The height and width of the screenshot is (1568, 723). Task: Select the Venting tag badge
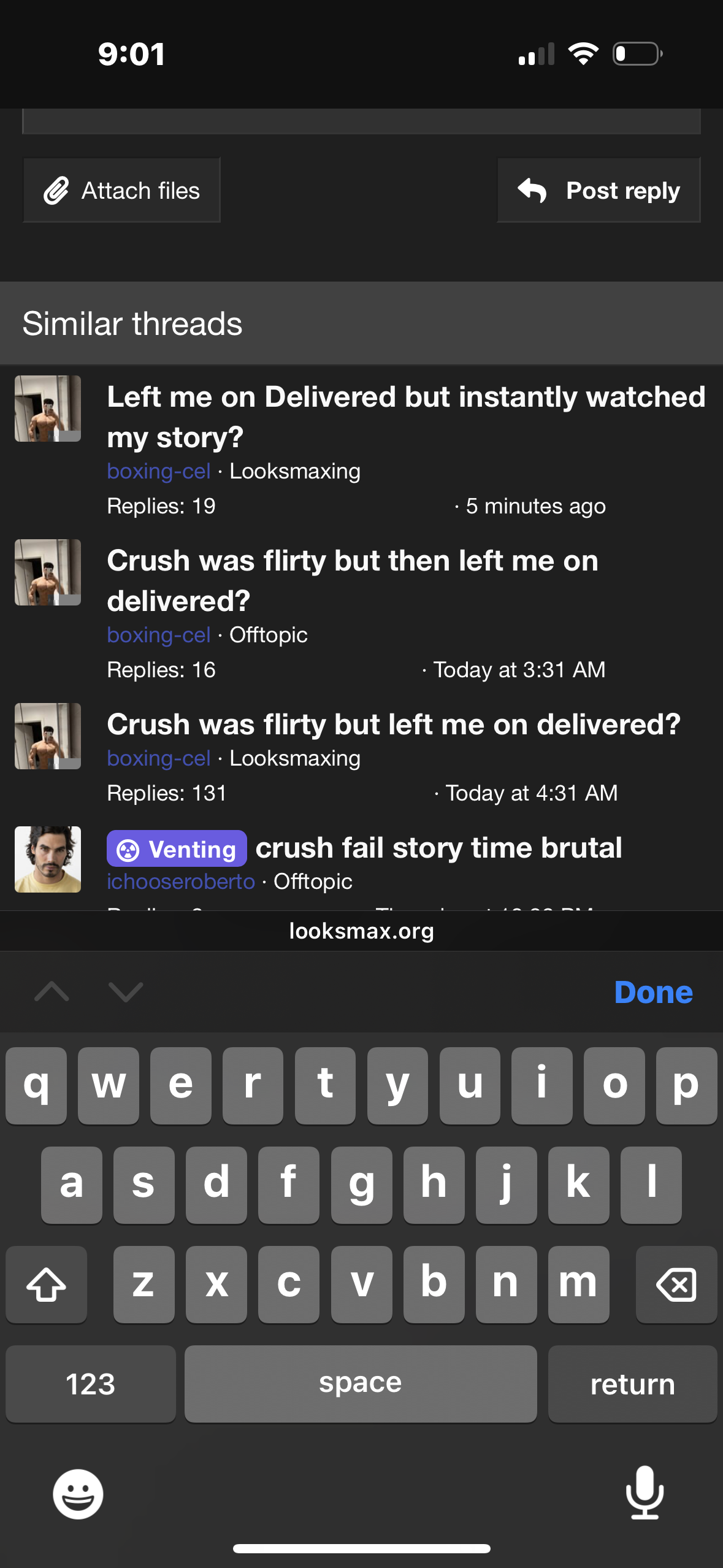[x=177, y=849]
